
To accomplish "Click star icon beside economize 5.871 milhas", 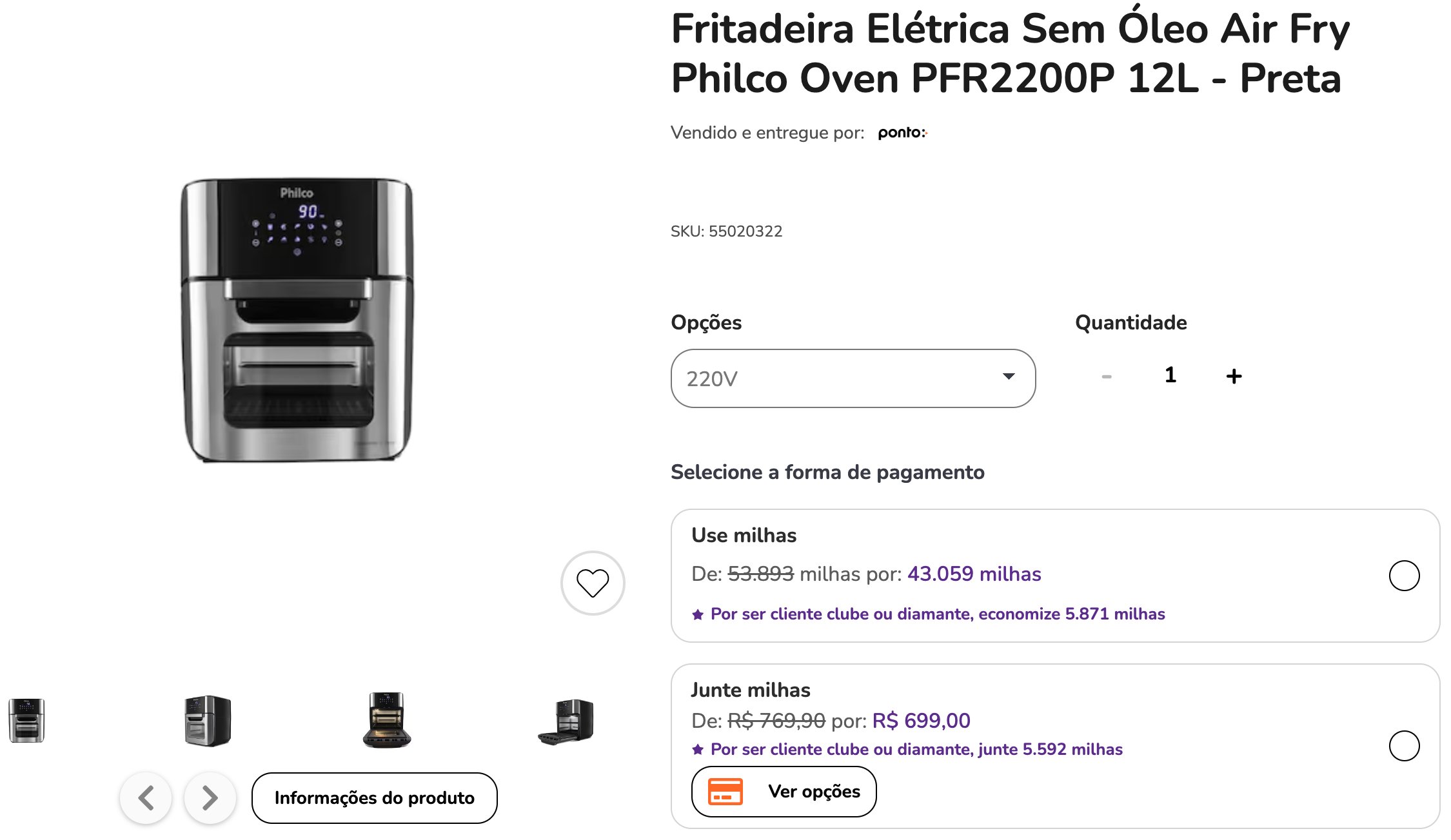I will [697, 614].
